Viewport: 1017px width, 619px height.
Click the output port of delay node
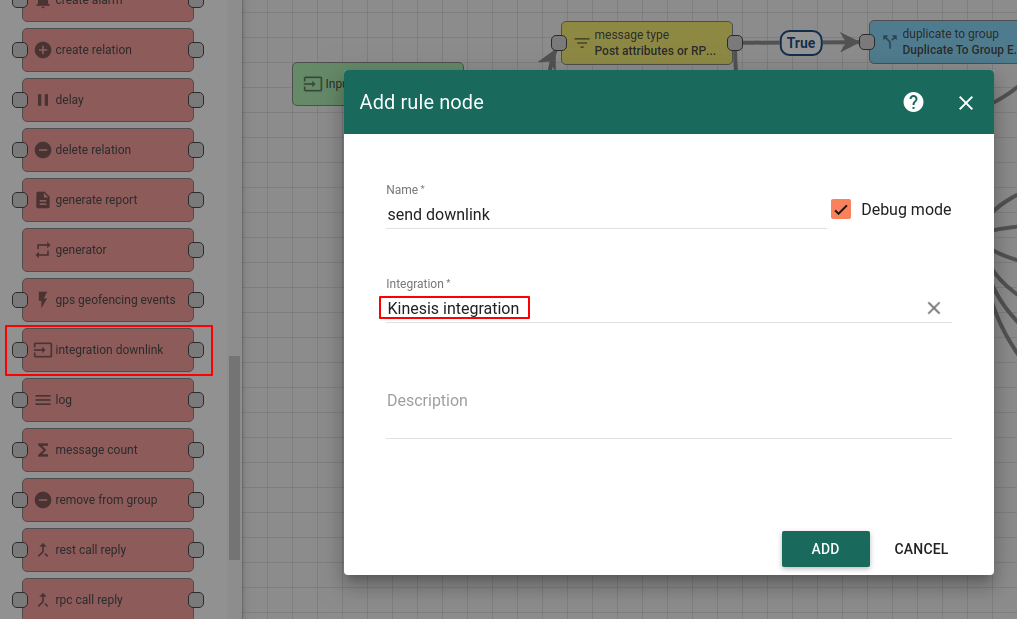tap(196, 100)
